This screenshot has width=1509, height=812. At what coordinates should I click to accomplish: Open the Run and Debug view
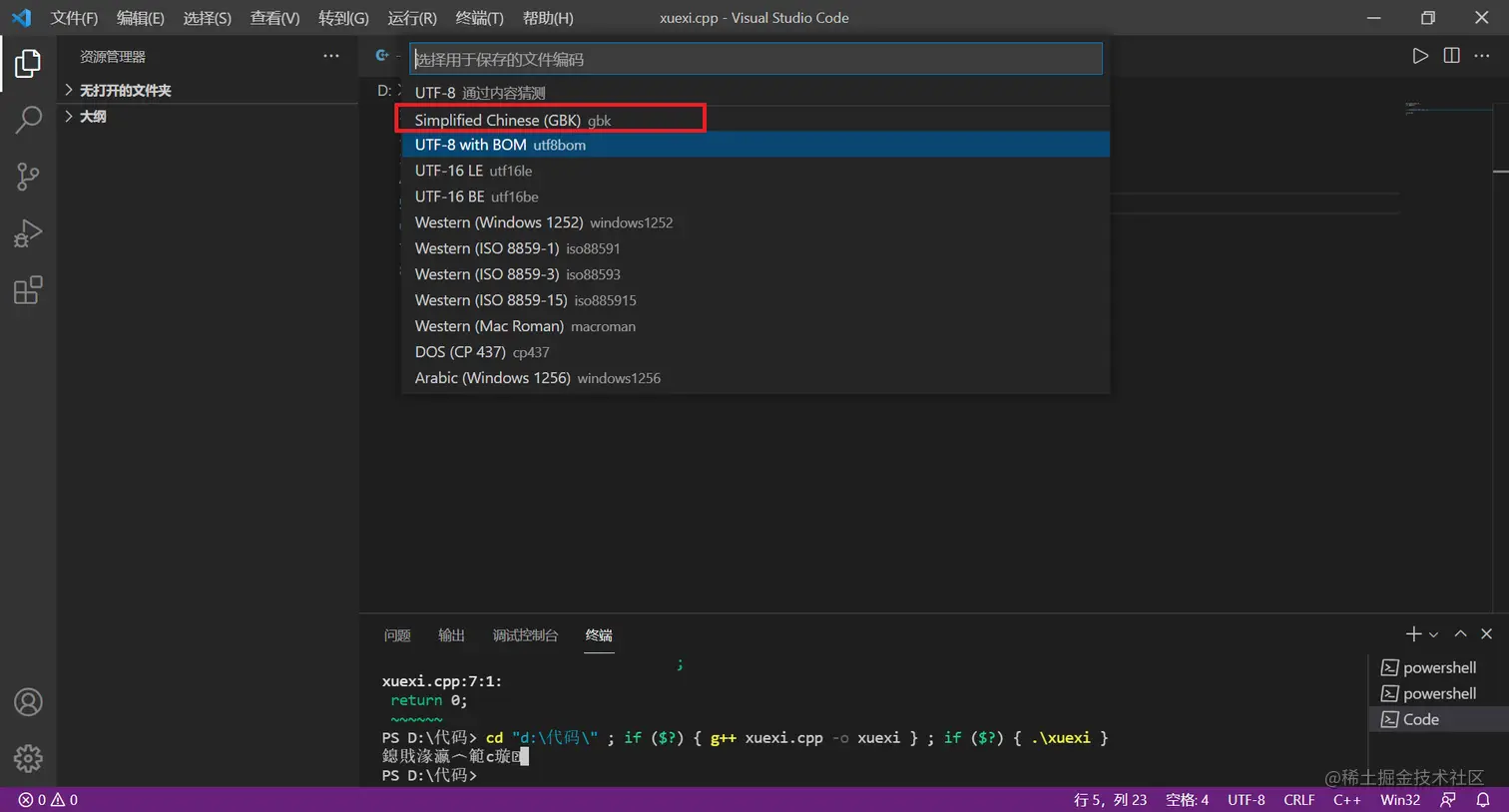pyautogui.click(x=27, y=232)
